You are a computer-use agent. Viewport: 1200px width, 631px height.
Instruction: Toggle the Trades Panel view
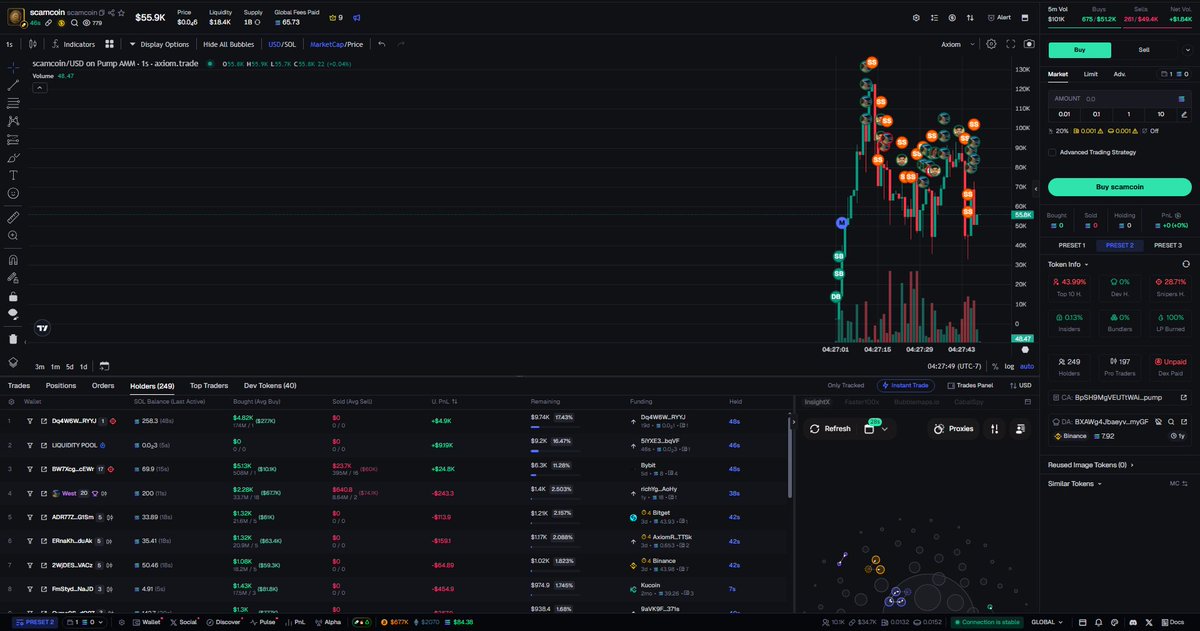[x=969, y=385]
